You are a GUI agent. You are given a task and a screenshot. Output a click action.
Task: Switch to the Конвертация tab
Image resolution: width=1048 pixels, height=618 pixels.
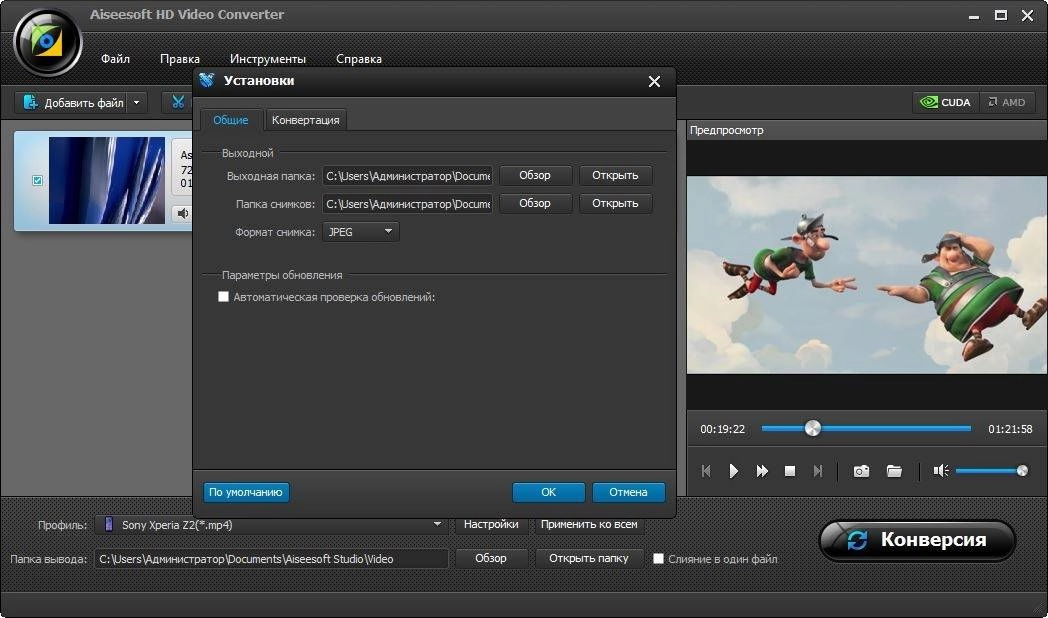[305, 120]
